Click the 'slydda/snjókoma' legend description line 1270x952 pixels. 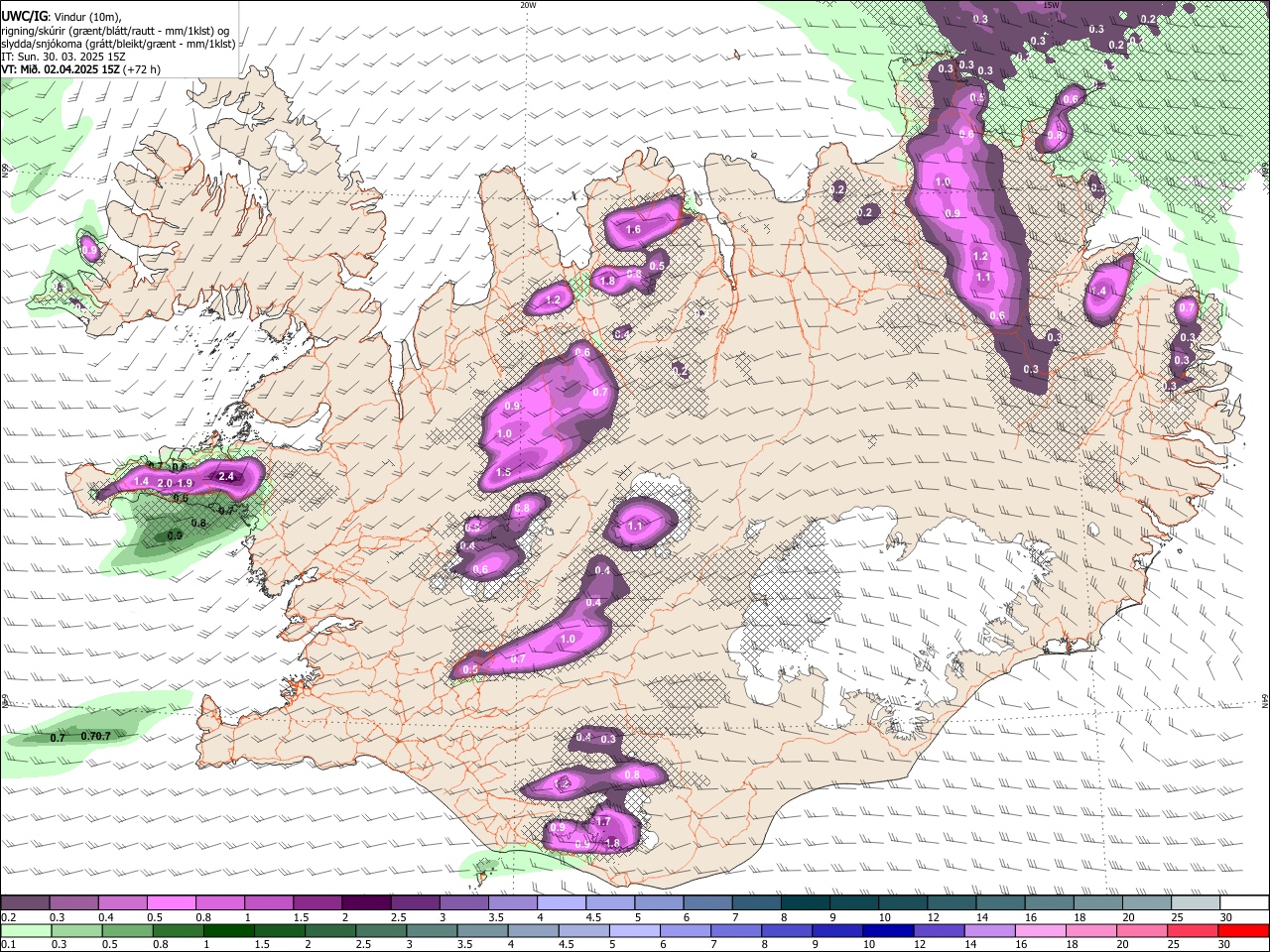click(x=118, y=44)
